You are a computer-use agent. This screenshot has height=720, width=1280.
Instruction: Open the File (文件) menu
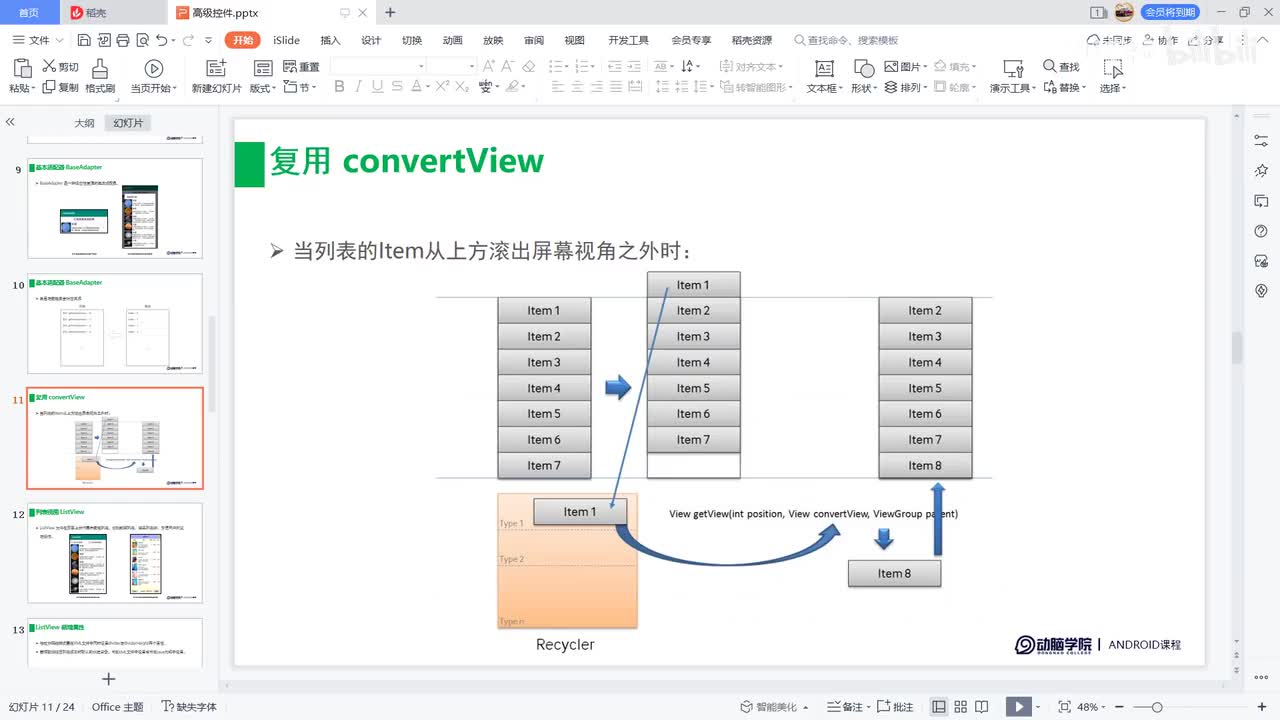pyautogui.click(x=38, y=40)
